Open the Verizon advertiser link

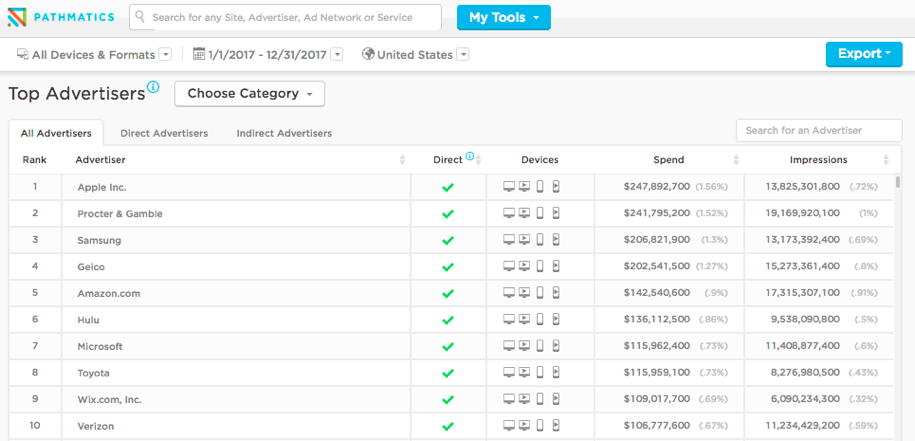click(x=96, y=426)
